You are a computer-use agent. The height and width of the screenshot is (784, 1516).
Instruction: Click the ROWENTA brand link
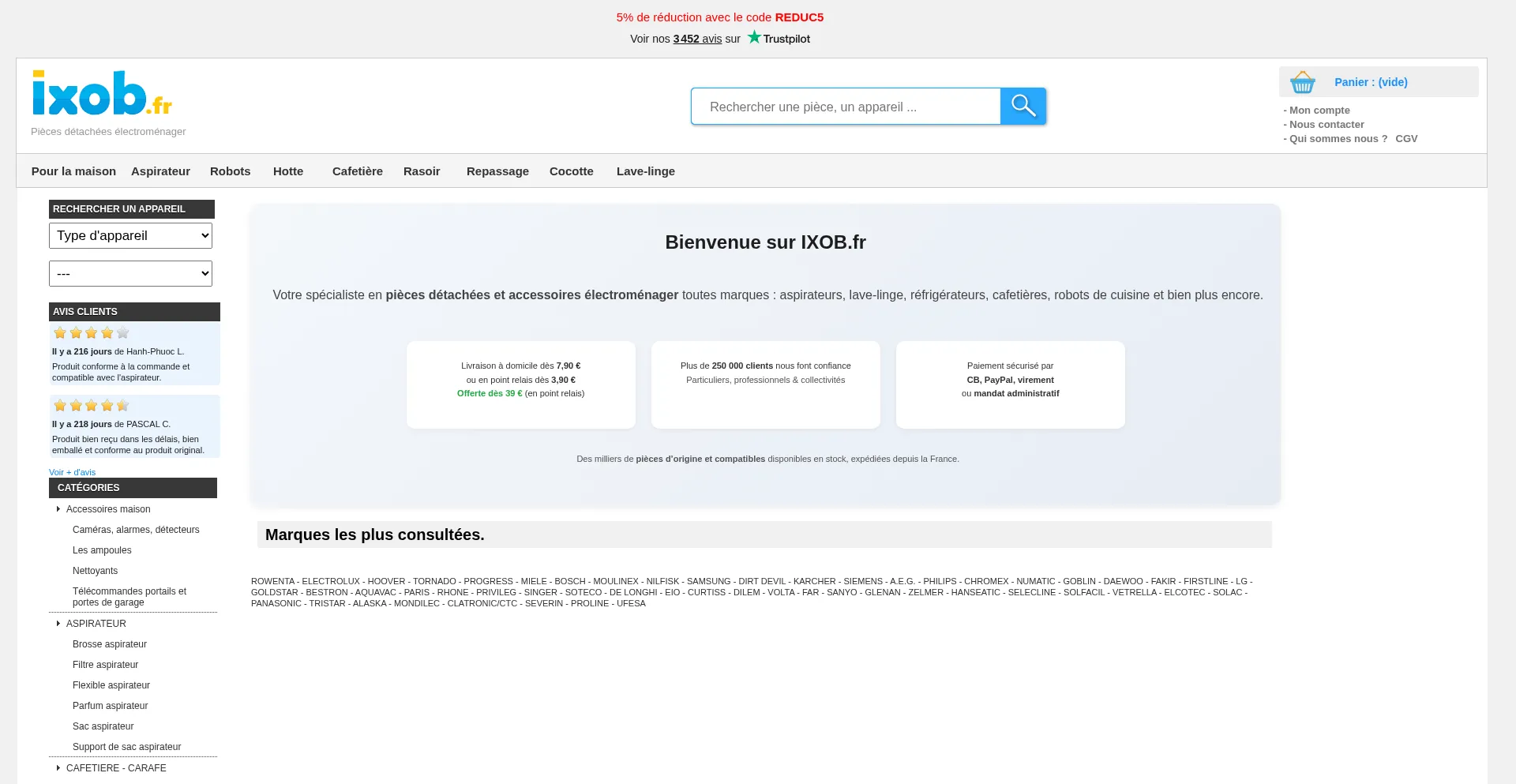click(x=272, y=581)
